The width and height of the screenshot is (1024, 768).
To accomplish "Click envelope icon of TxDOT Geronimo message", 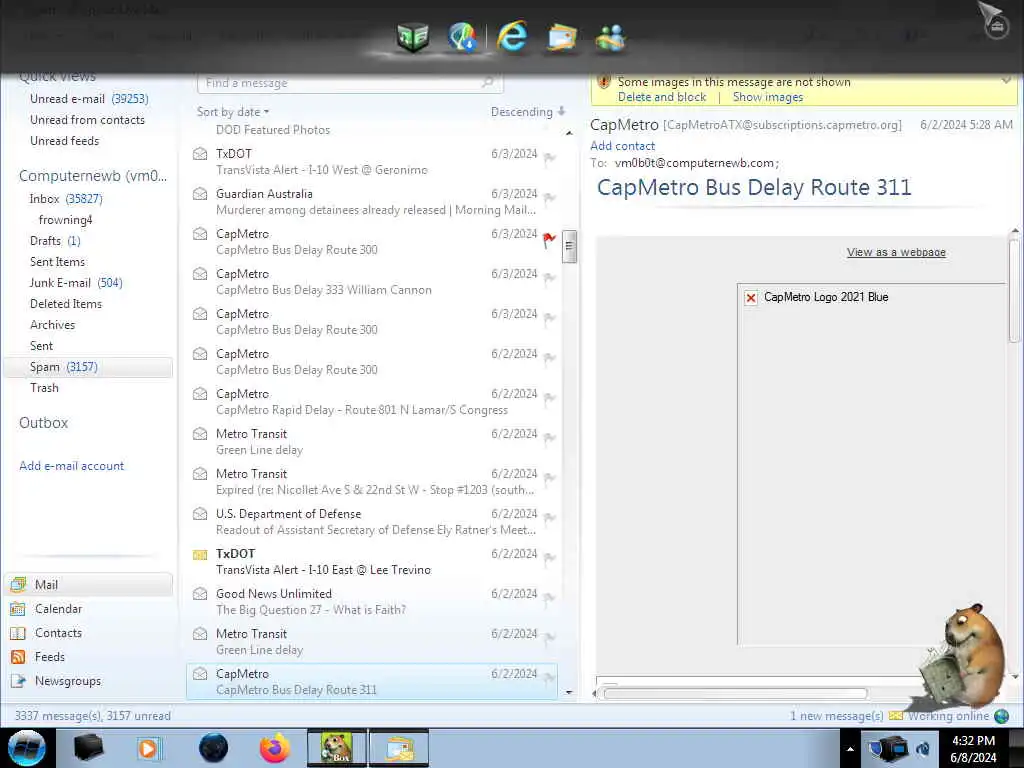I will point(200,154).
